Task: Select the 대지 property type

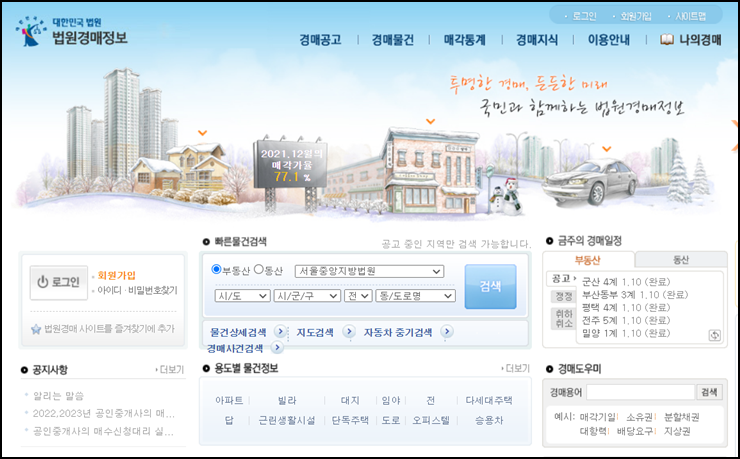Action: point(350,401)
